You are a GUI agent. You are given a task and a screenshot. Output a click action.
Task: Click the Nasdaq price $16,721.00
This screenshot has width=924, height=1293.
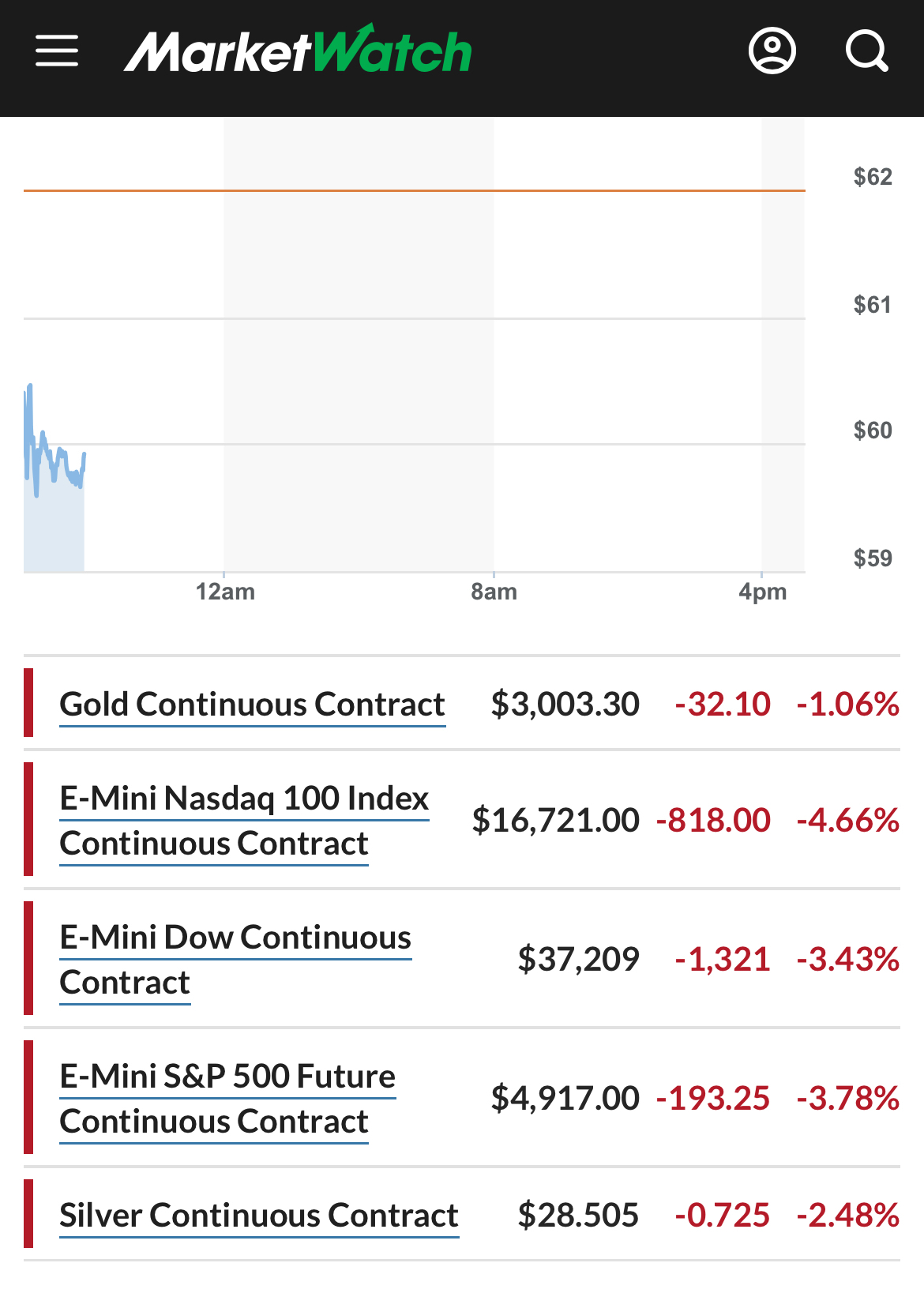555,820
